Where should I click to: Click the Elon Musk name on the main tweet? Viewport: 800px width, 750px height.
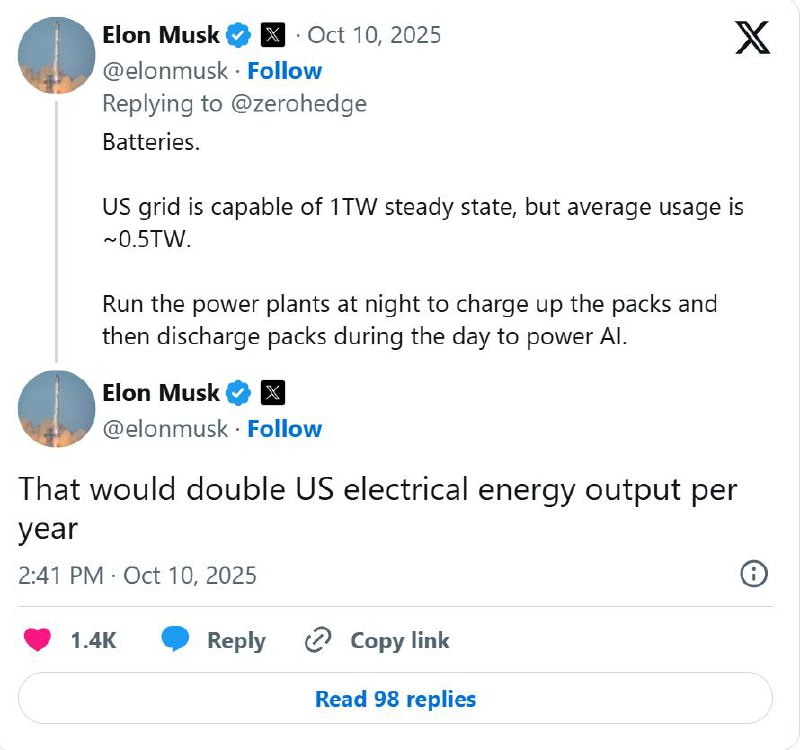(x=160, y=393)
